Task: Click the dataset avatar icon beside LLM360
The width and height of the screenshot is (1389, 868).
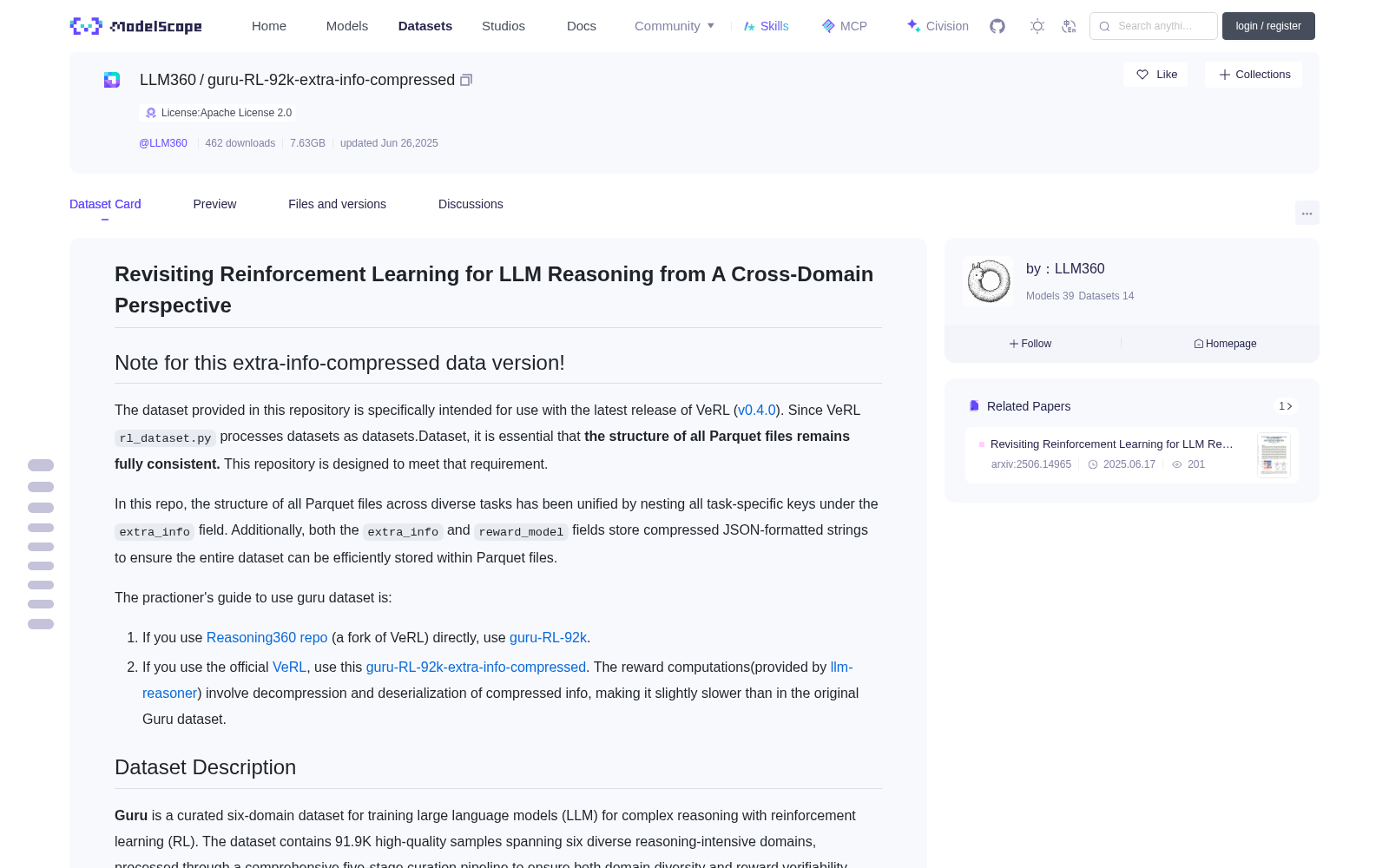Action: tap(112, 80)
